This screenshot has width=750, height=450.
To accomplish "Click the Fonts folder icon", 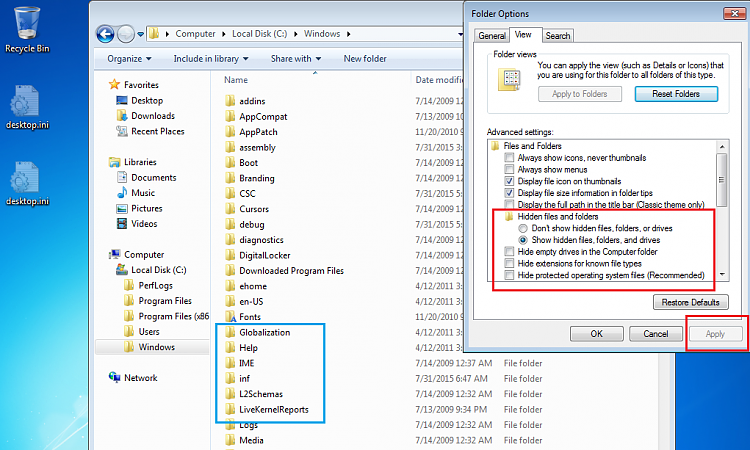I will (x=231, y=317).
